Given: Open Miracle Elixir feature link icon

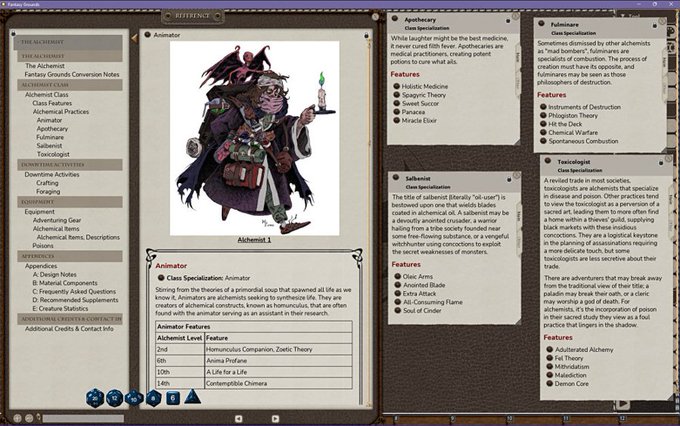Looking at the screenshot, I should point(396,120).
